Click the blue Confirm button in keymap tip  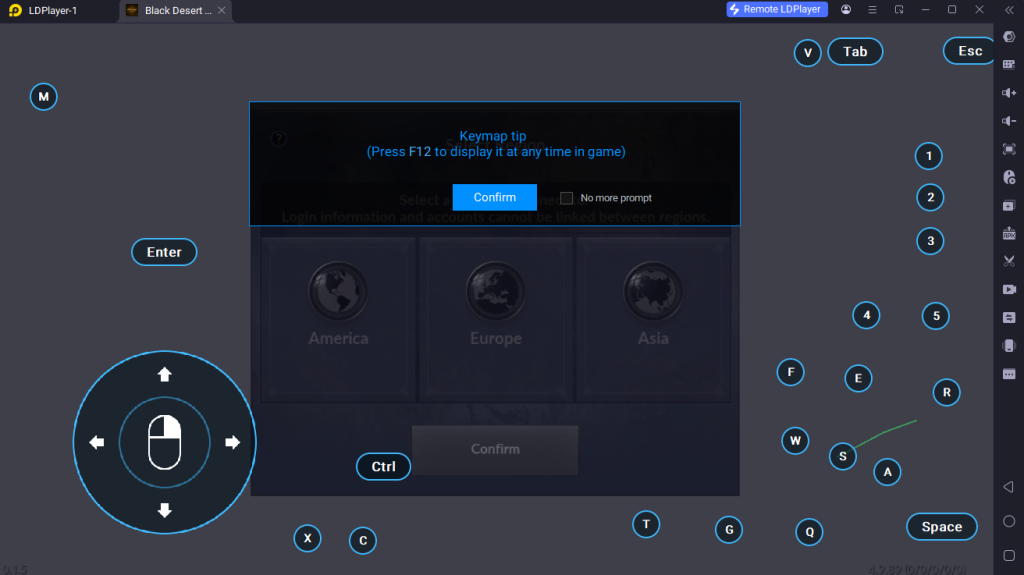coord(494,197)
